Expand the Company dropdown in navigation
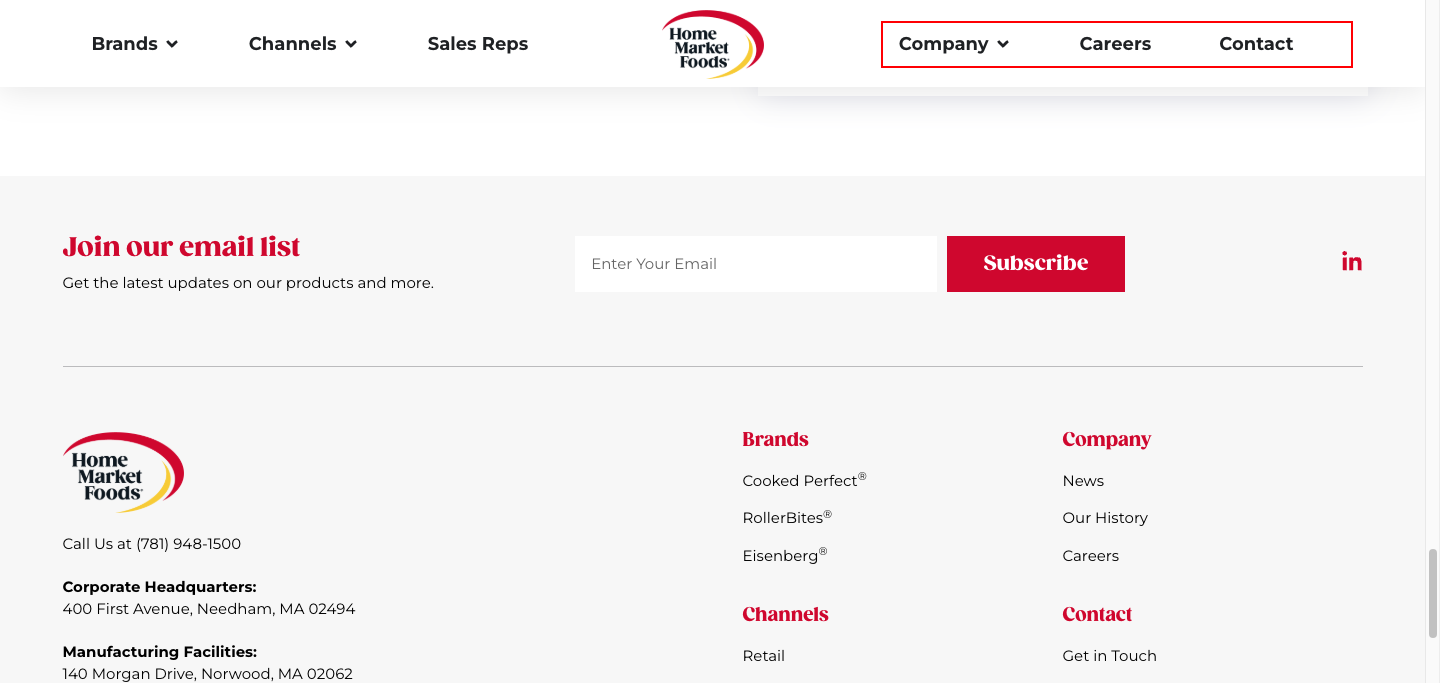This screenshot has height=683, width=1440. tap(953, 44)
